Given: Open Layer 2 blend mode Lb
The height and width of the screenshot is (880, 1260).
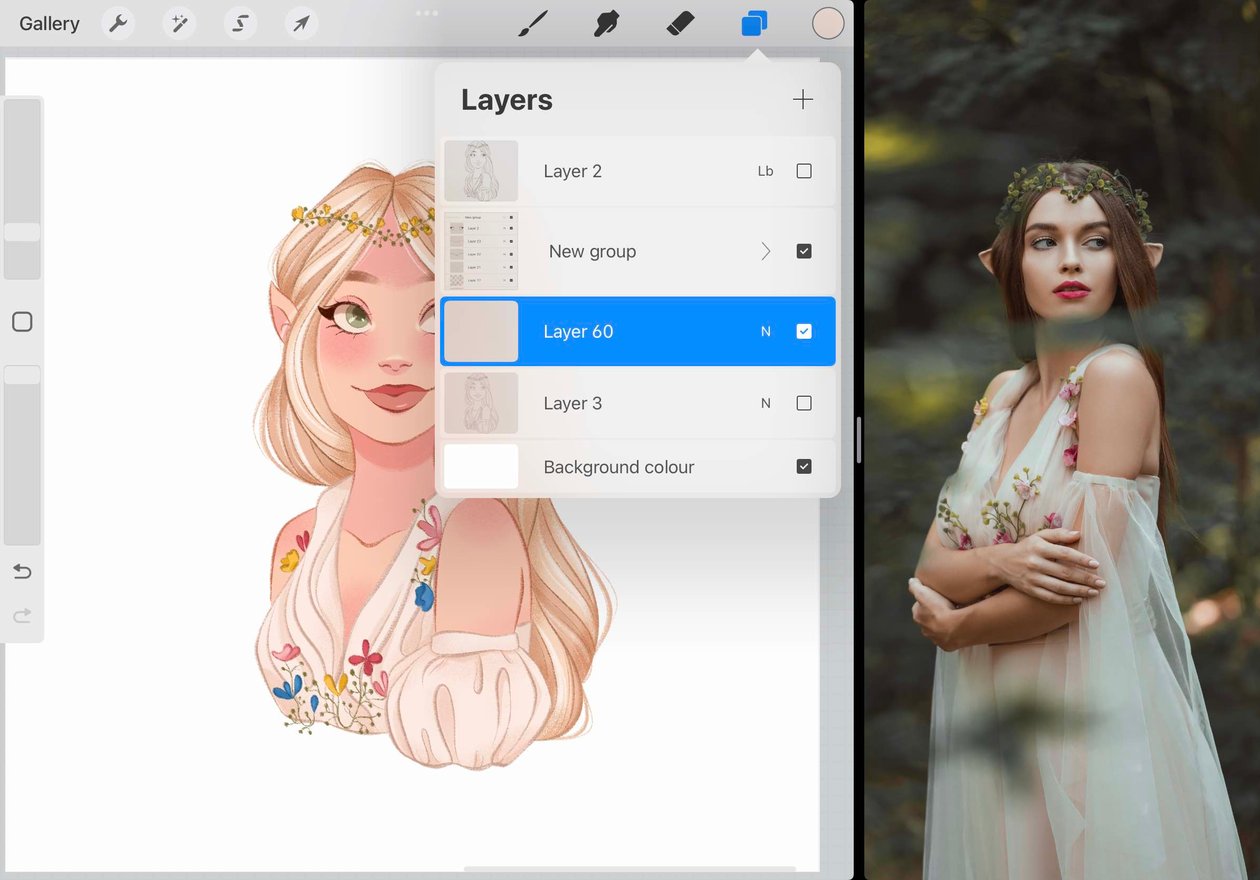Looking at the screenshot, I should tap(766, 171).
